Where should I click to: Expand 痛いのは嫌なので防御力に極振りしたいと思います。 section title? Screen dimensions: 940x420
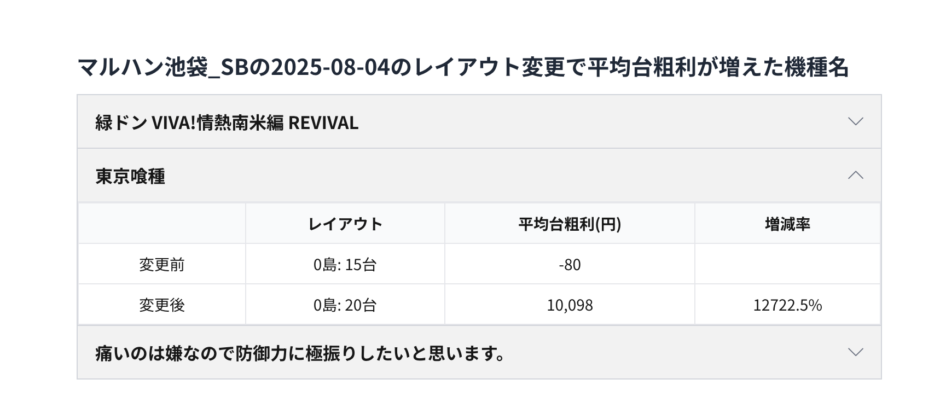tap(300, 353)
